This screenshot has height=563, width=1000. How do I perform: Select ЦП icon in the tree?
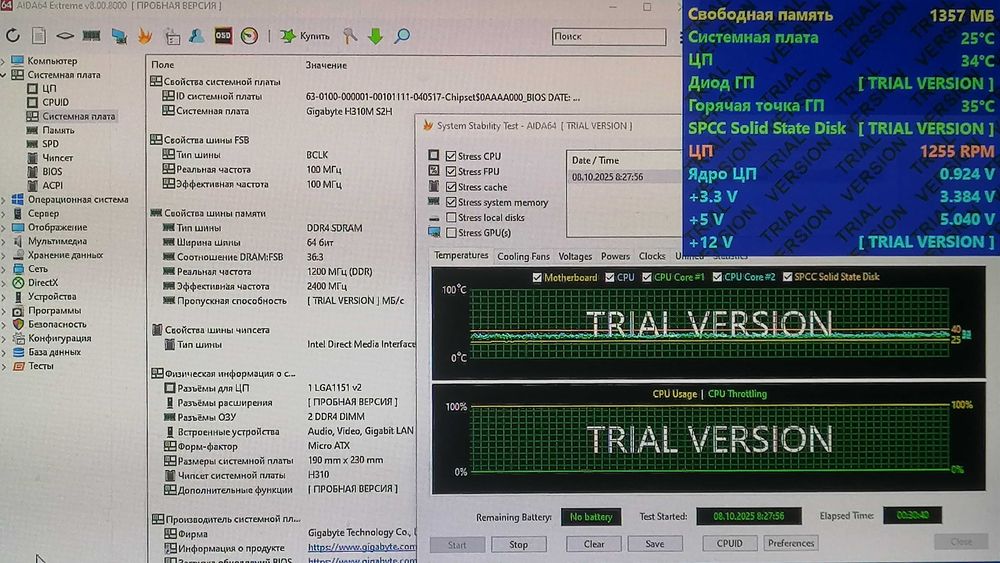(33, 88)
